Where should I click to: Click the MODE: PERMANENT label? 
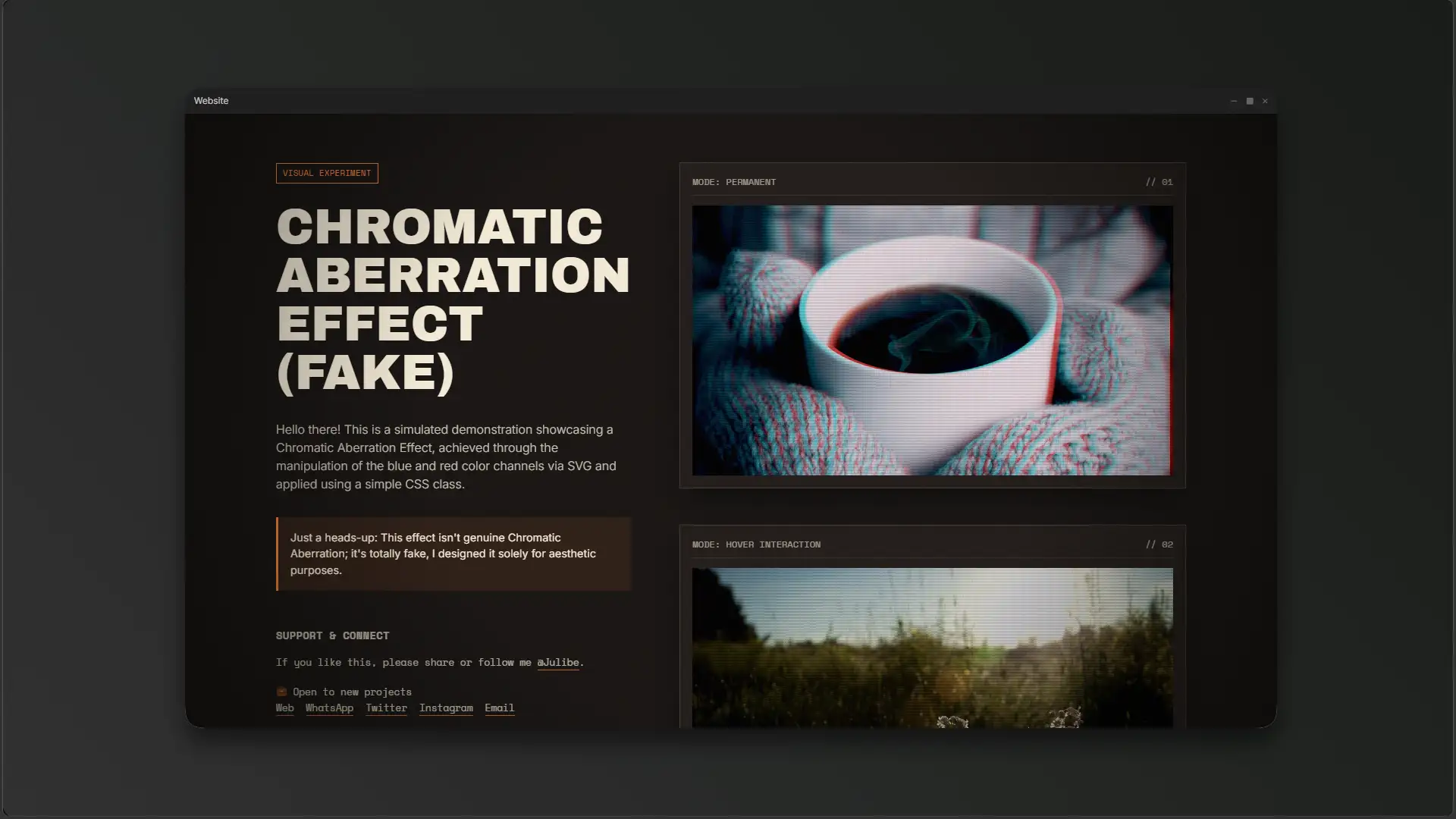pos(733,182)
